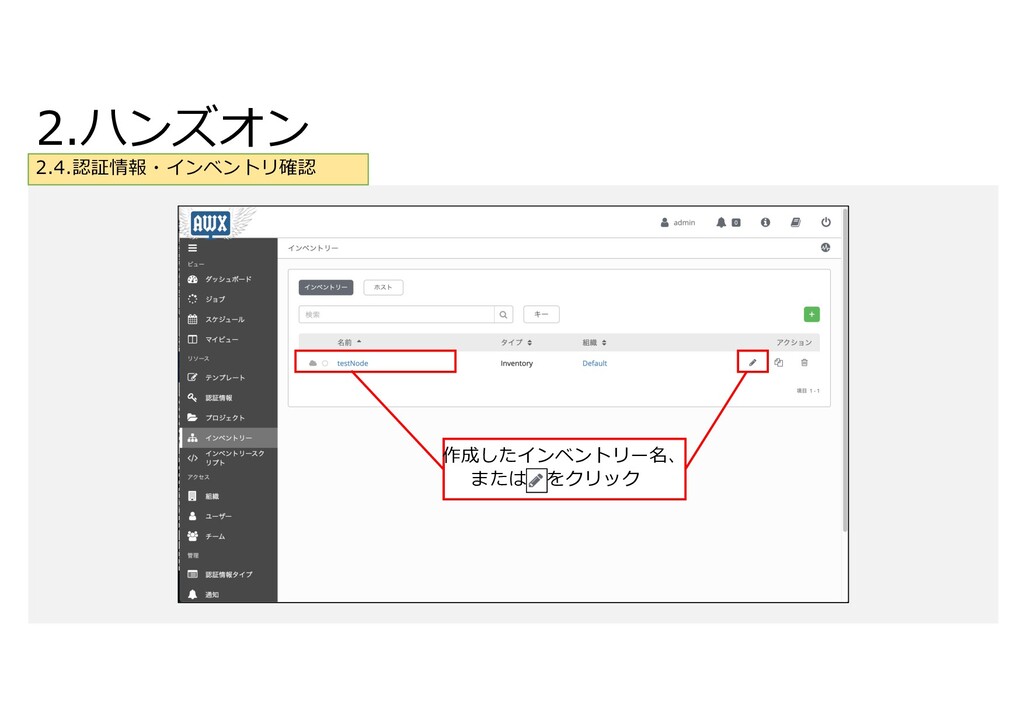Click the trash delete icon for testNode
The image size is (1024, 724).
805,362
